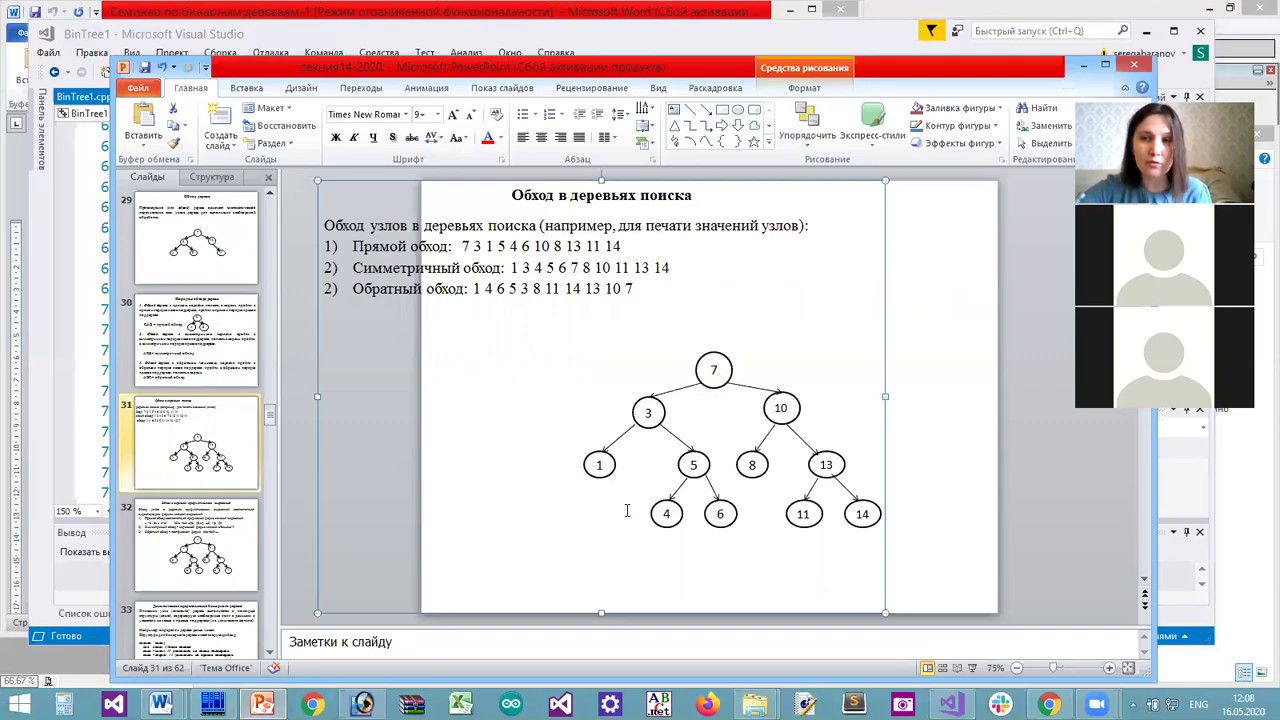The height and width of the screenshot is (720, 1280).
Task: Open Windows Start menu
Action: coord(19,704)
